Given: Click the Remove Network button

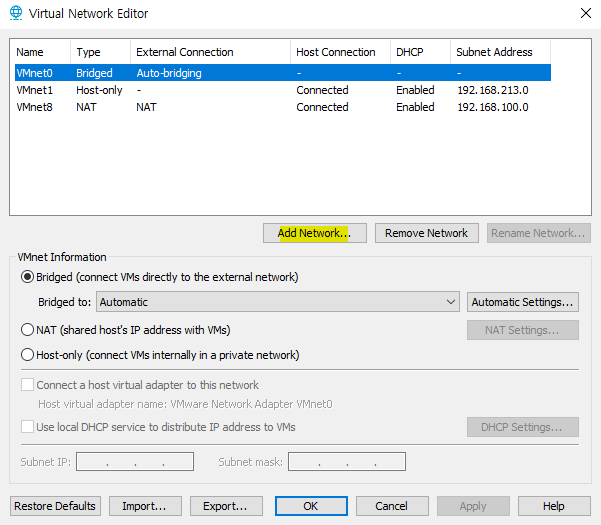Looking at the screenshot, I should 427,233.
